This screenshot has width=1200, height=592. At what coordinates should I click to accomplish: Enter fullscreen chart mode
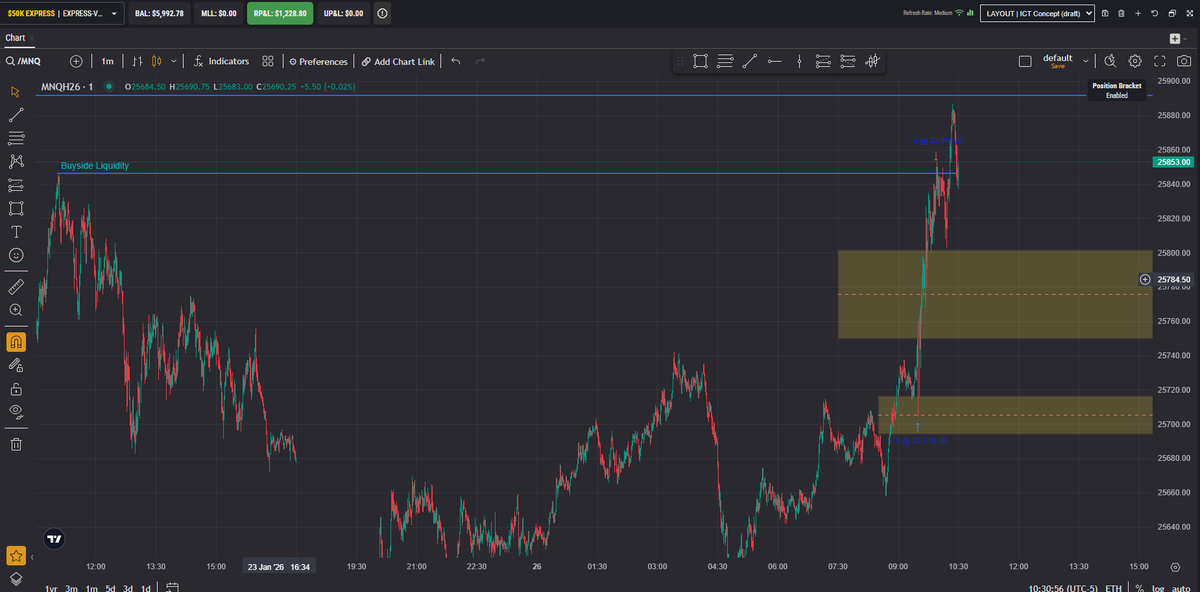click(1160, 61)
